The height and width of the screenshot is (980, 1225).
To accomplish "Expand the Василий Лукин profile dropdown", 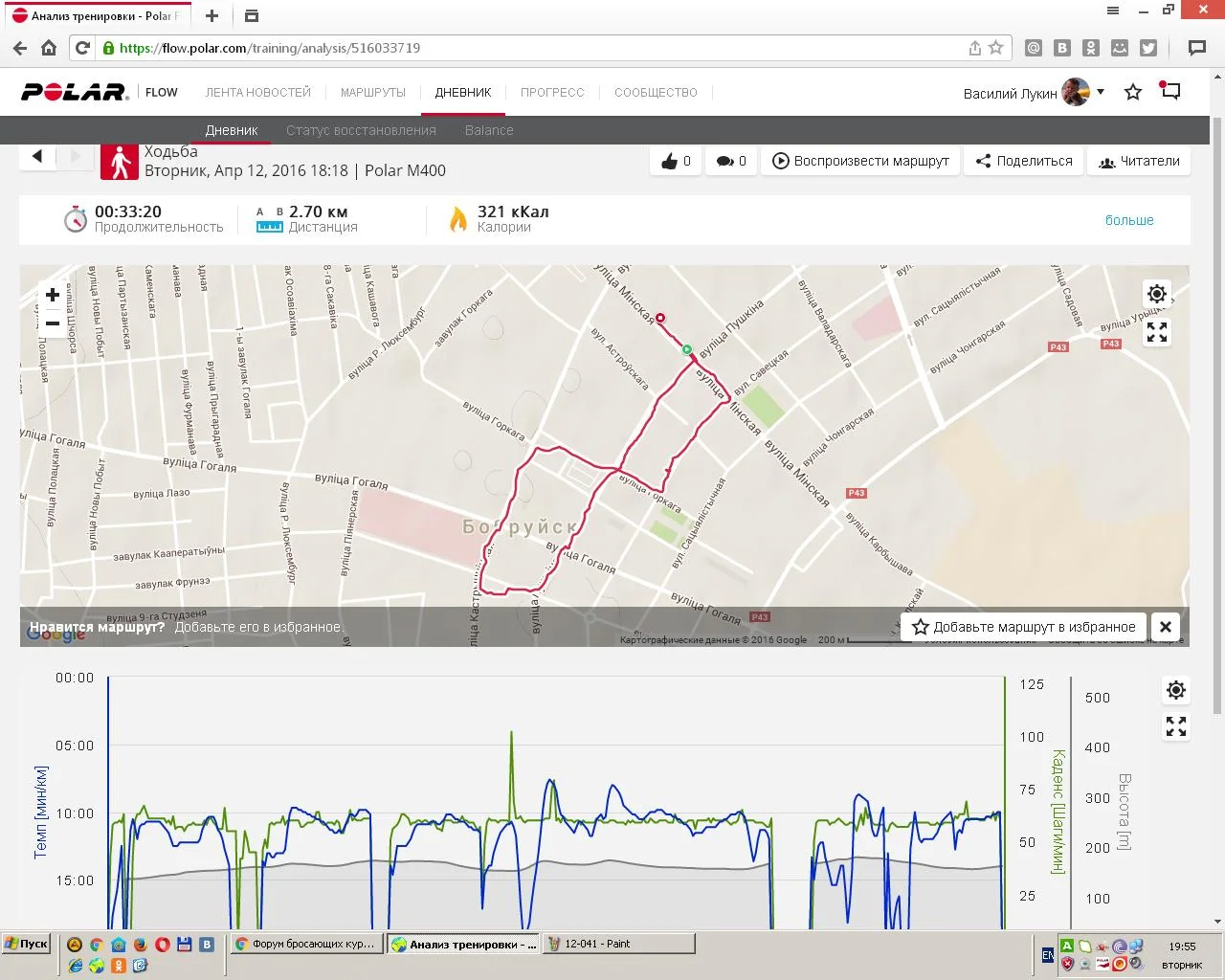I will point(1101,92).
